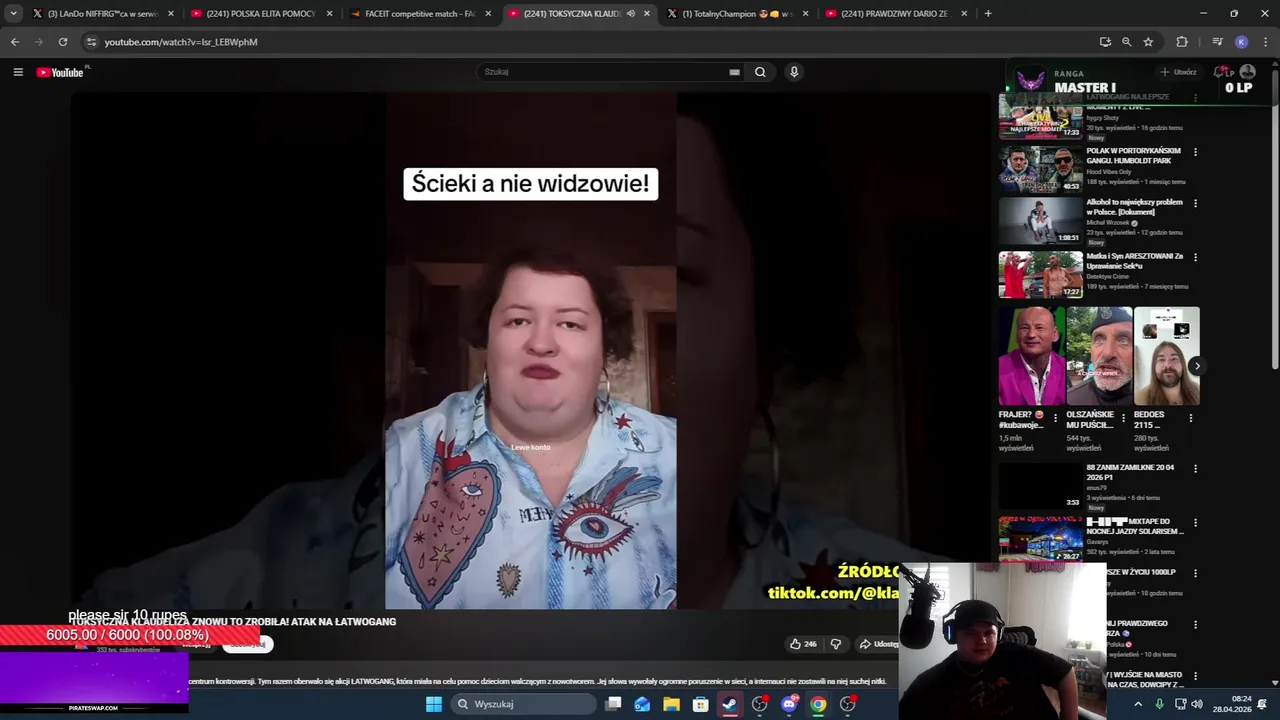This screenshot has width=1280, height=720.
Task: Open Matka i Syn ARESZTOWANI thumbnail
Action: point(1041,274)
